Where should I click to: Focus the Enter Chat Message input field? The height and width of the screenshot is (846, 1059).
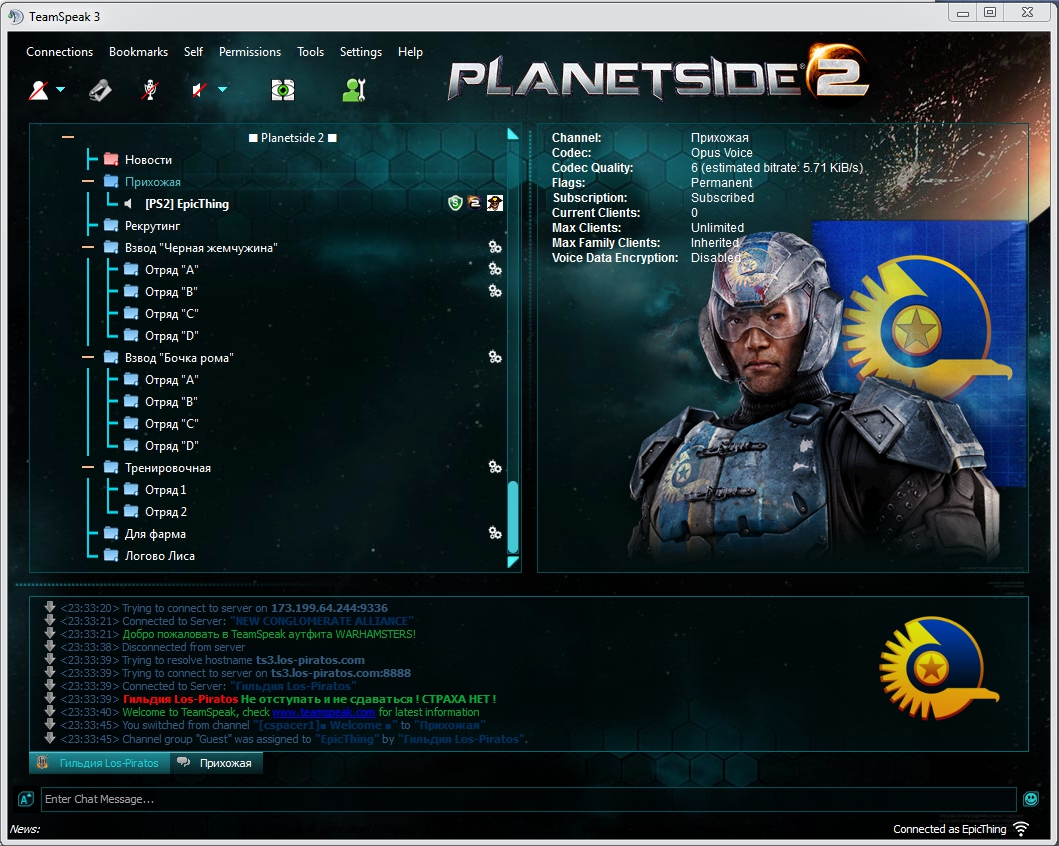pos(529,799)
